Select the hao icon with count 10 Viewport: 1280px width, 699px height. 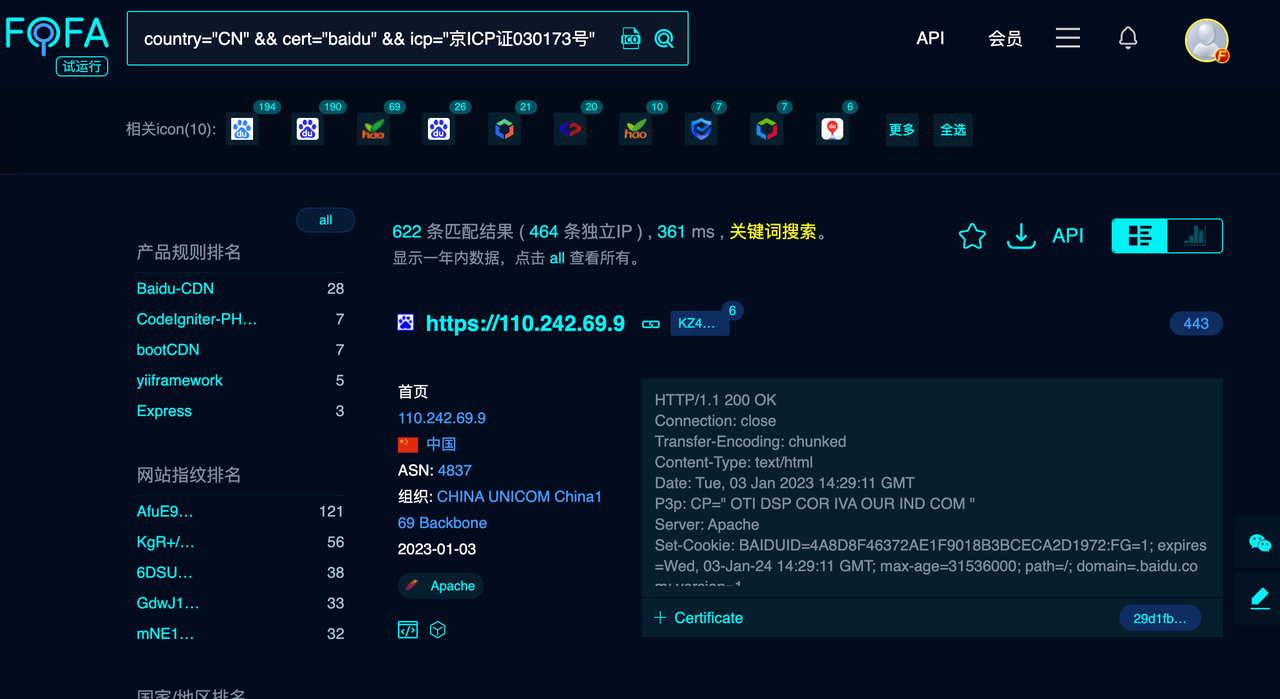(x=635, y=129)
